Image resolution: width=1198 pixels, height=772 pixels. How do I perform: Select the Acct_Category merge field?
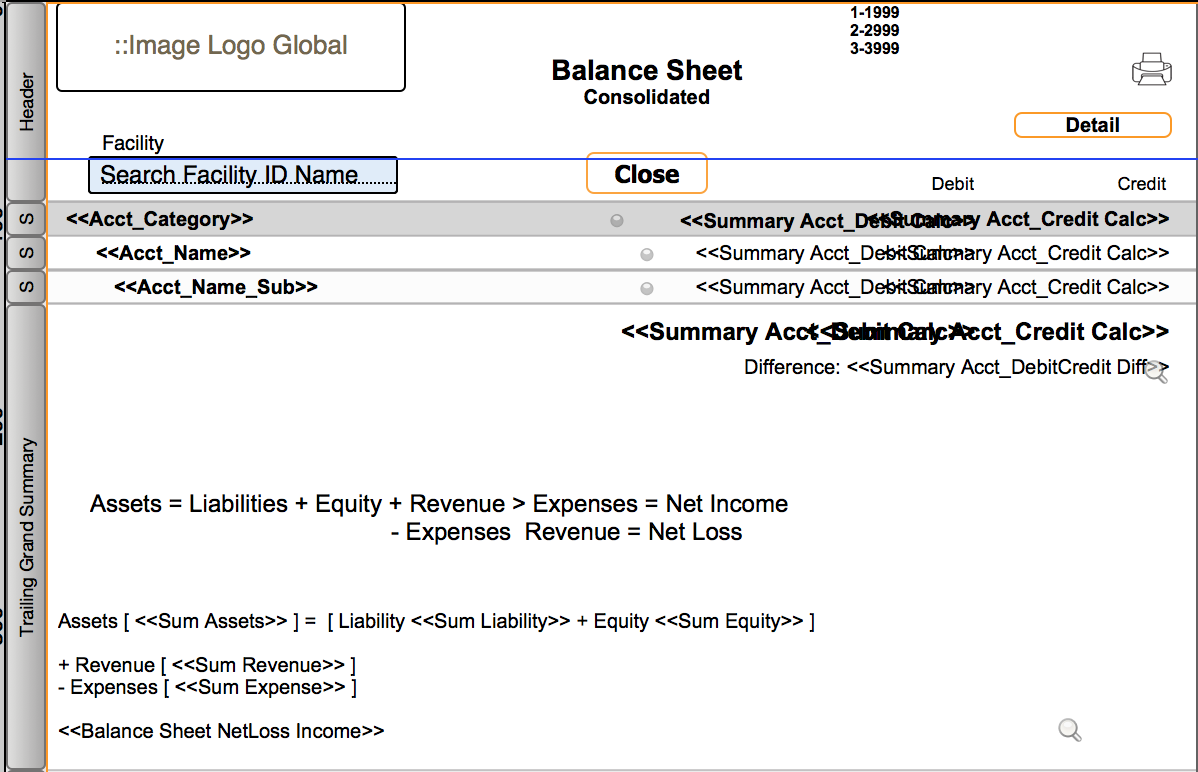[x=160, y=219]
